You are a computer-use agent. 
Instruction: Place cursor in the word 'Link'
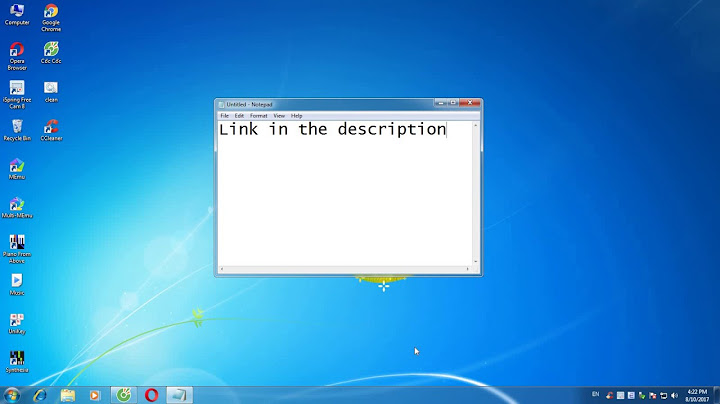tap(238, 129)
